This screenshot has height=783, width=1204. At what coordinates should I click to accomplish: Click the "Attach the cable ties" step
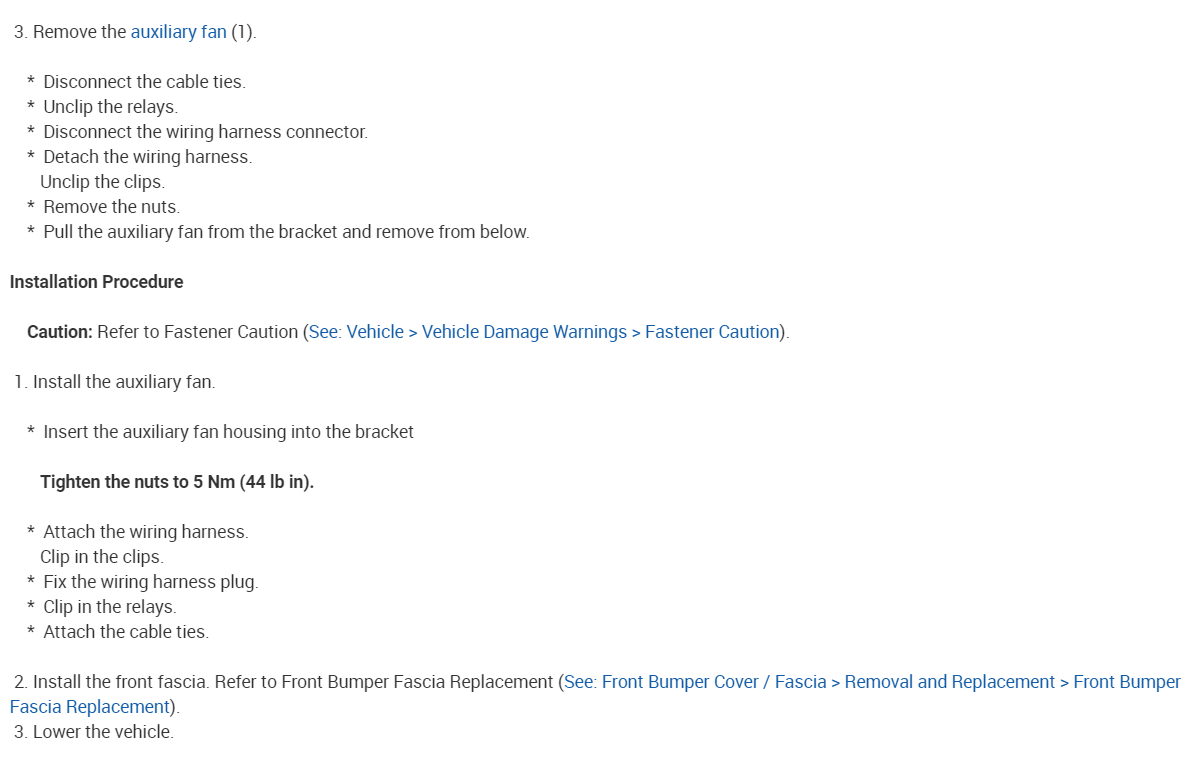coord(126,632)
